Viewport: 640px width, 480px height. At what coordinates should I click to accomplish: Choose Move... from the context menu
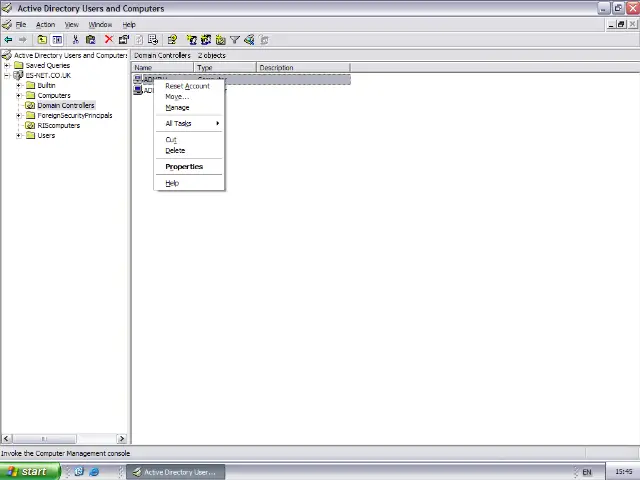coord(189,97)
